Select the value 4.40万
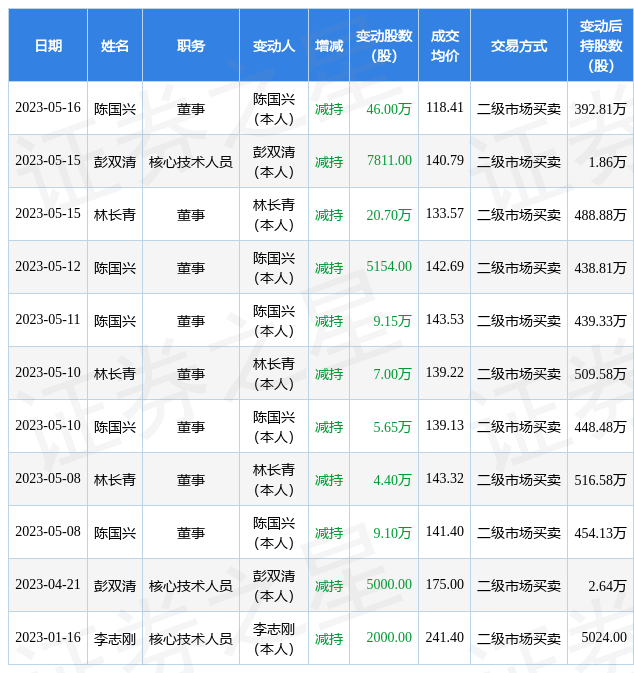 click(392, 480)
